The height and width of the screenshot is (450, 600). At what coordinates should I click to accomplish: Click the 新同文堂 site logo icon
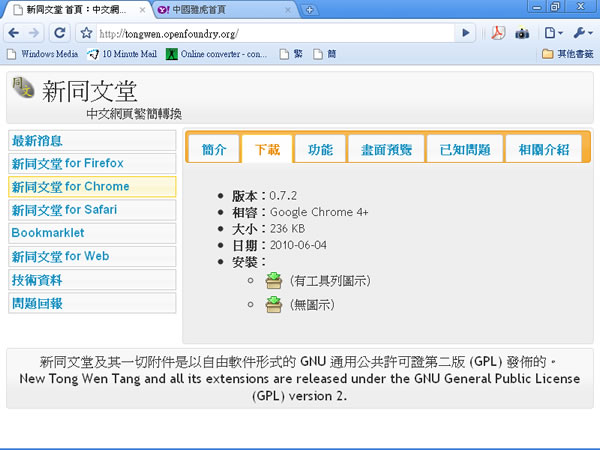point(23,88)
